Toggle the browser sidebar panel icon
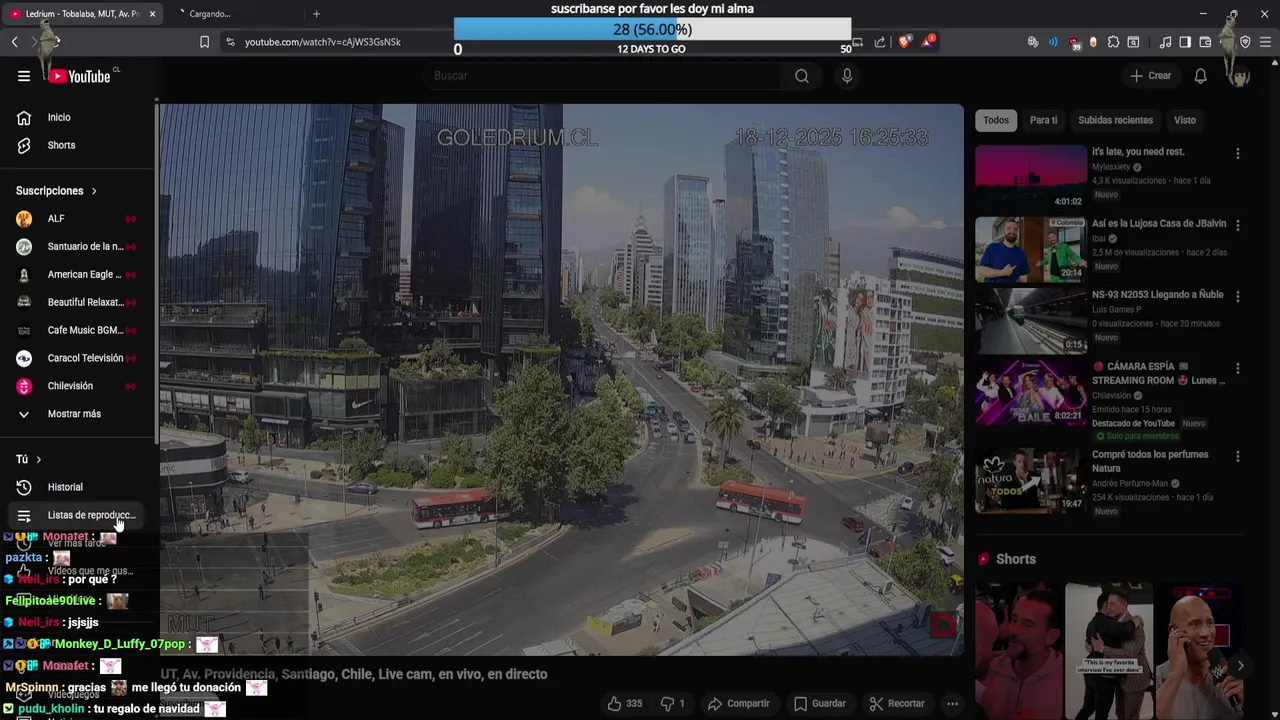The height and width of the screenshot is (720, 1280). pyautogui.click(x=1185, y=42)
